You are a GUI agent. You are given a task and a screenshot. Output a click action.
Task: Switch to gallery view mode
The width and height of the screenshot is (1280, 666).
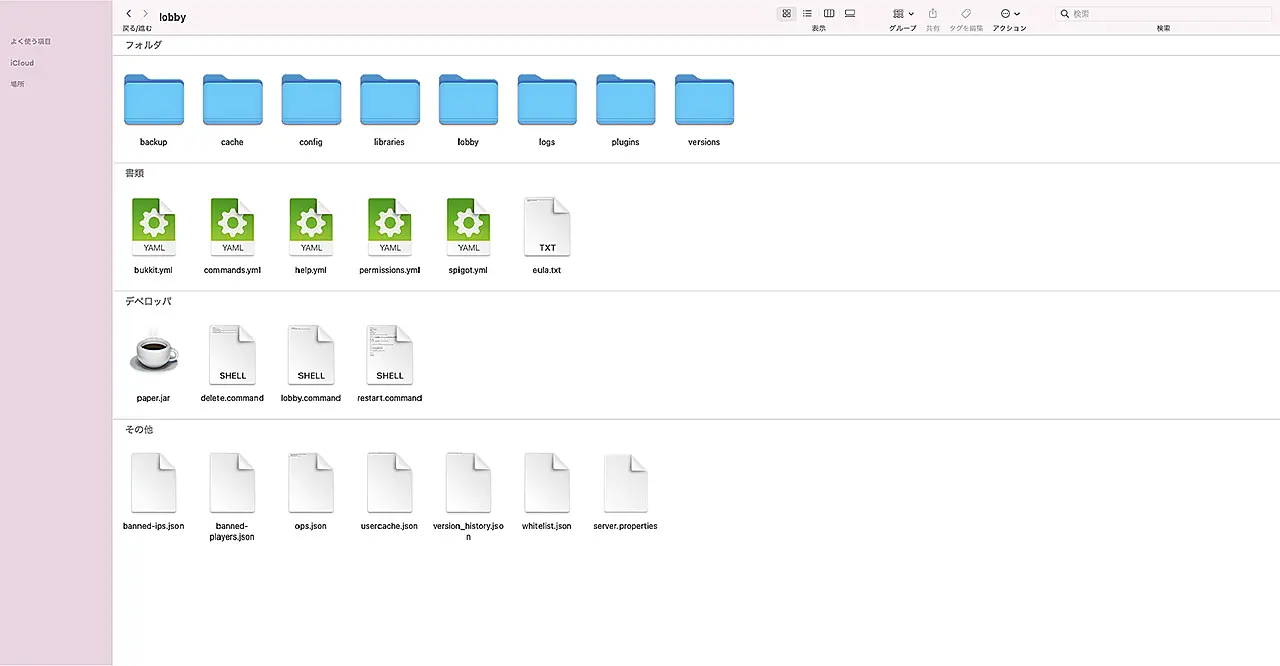pyautogui.click(x=850, y=13)
